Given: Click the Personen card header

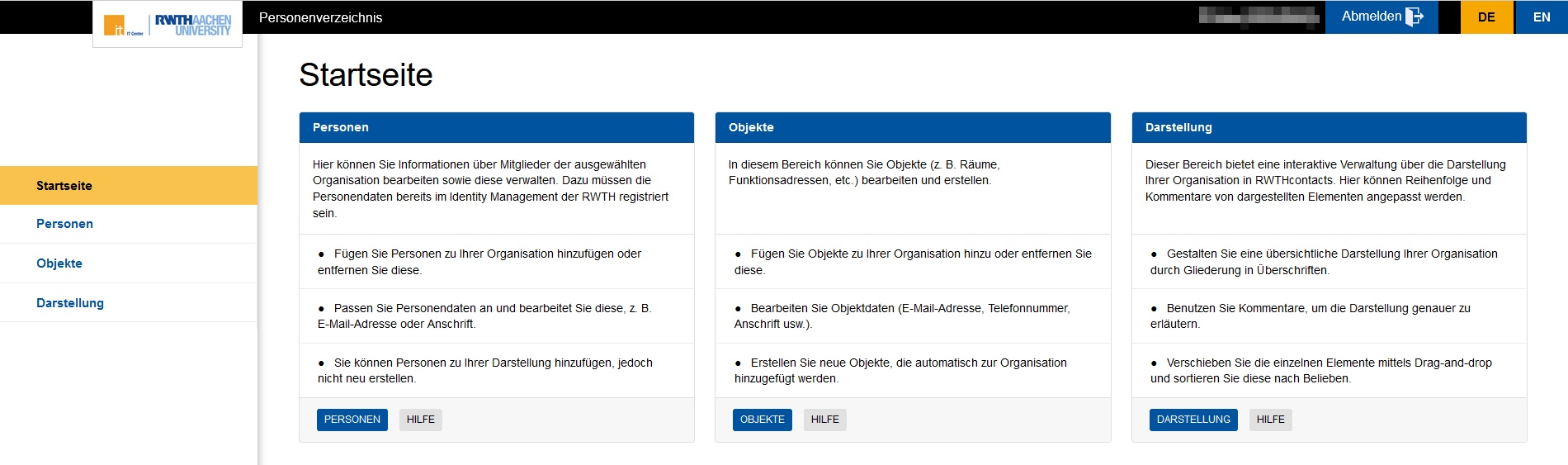Looking at the screenshot, I should [496, 127].
